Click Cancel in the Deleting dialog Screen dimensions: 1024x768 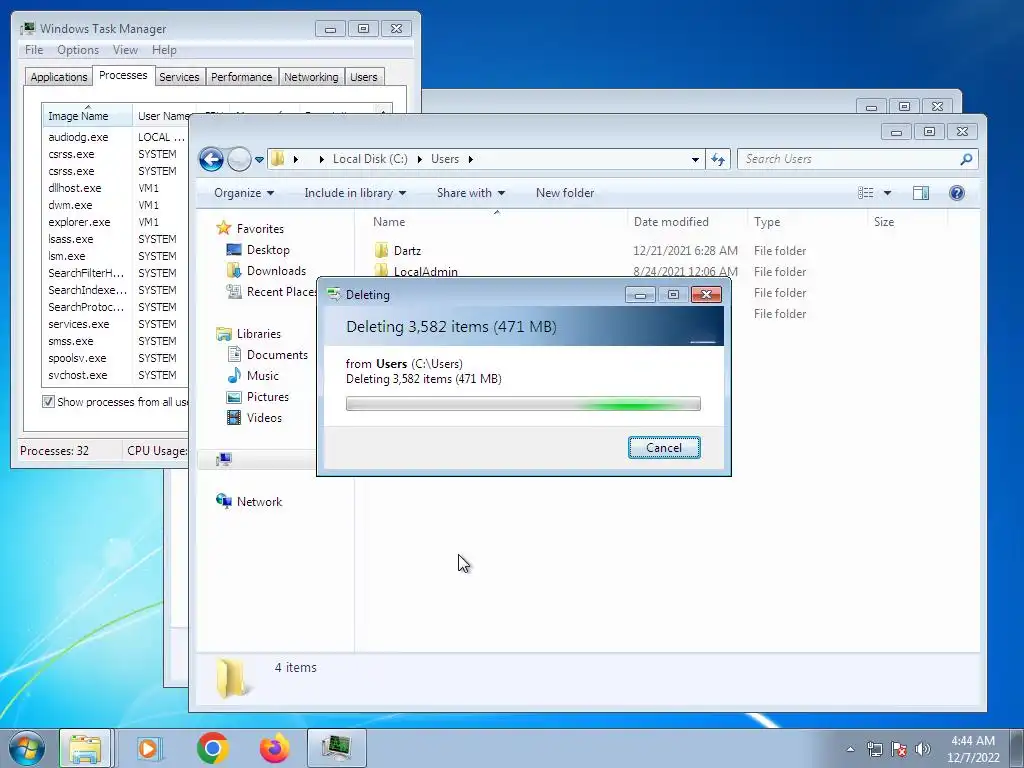pyautogui.click(x=664, y=447)
